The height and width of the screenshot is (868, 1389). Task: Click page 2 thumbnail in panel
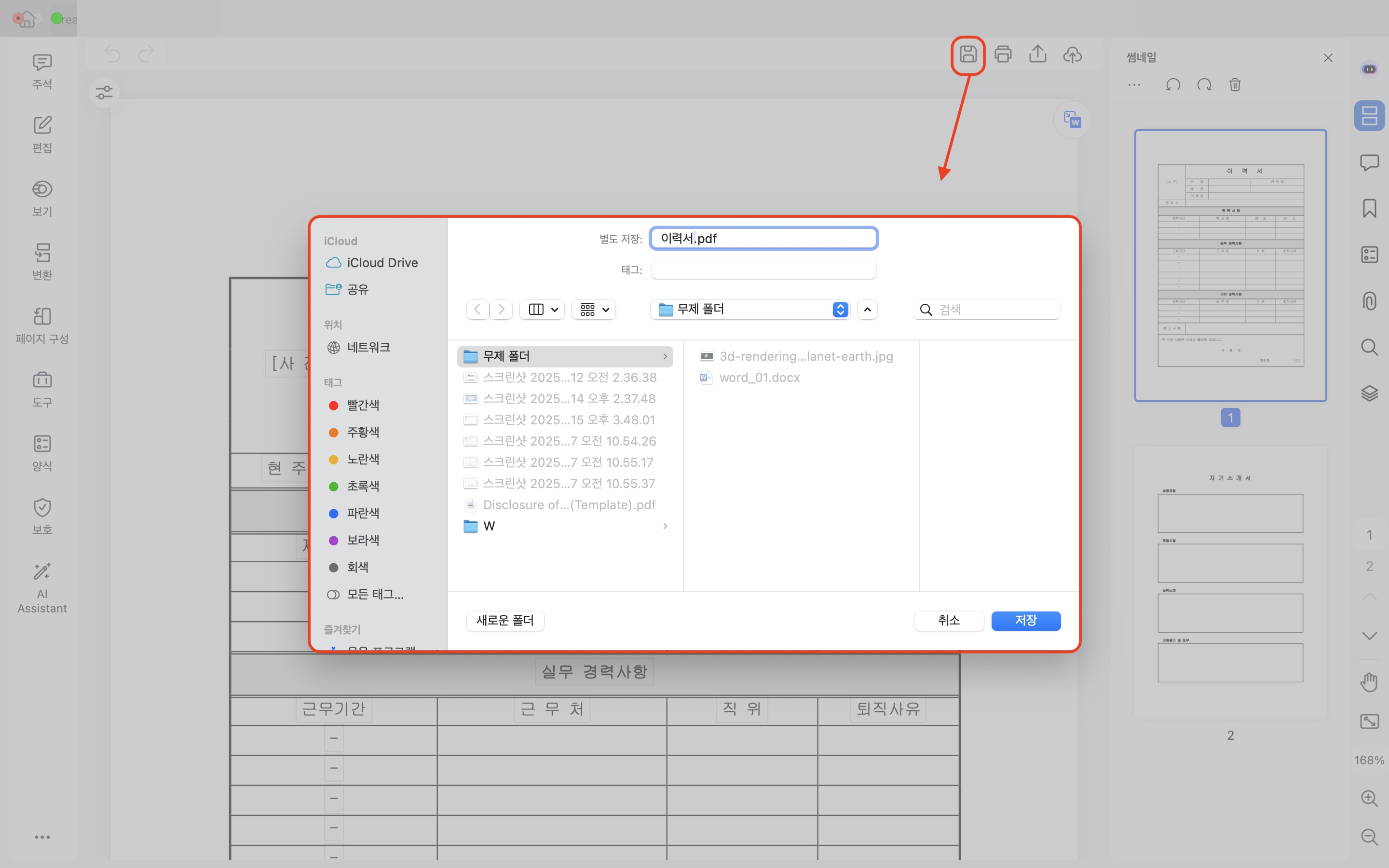click(x=1230, y=583)
